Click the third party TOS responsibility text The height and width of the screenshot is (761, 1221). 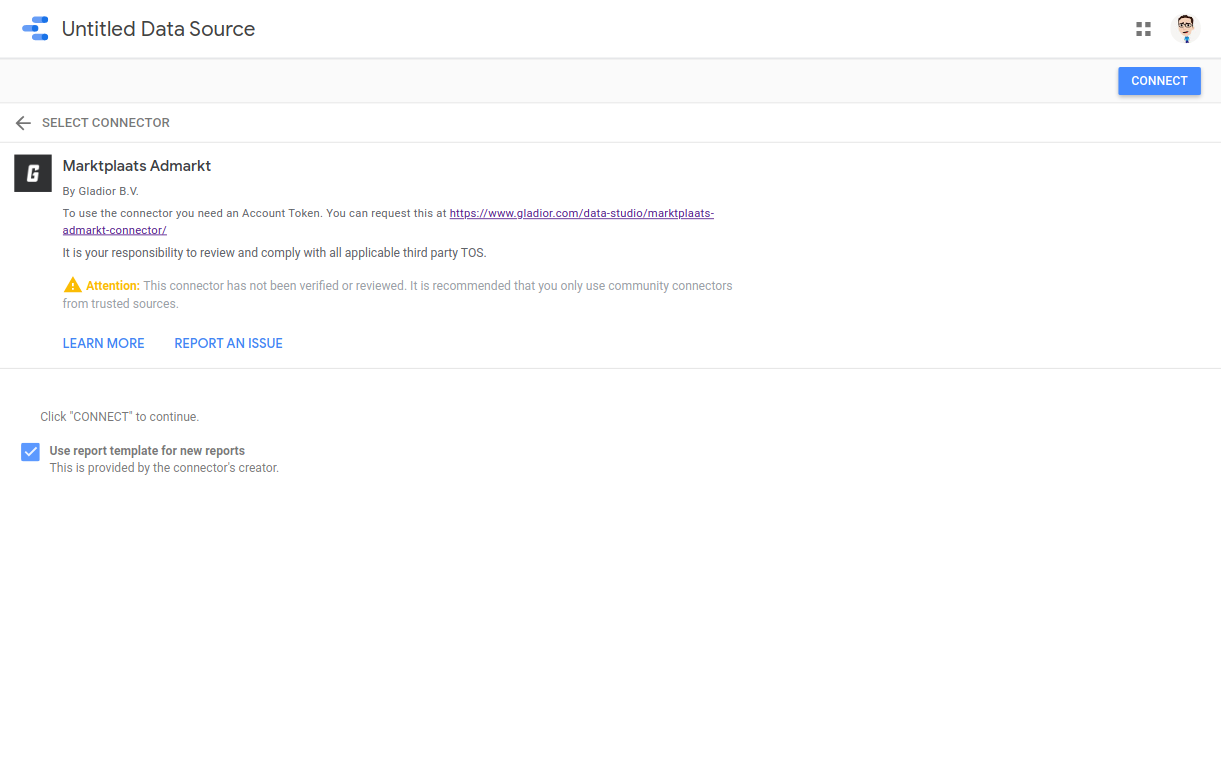coord(274,253)
